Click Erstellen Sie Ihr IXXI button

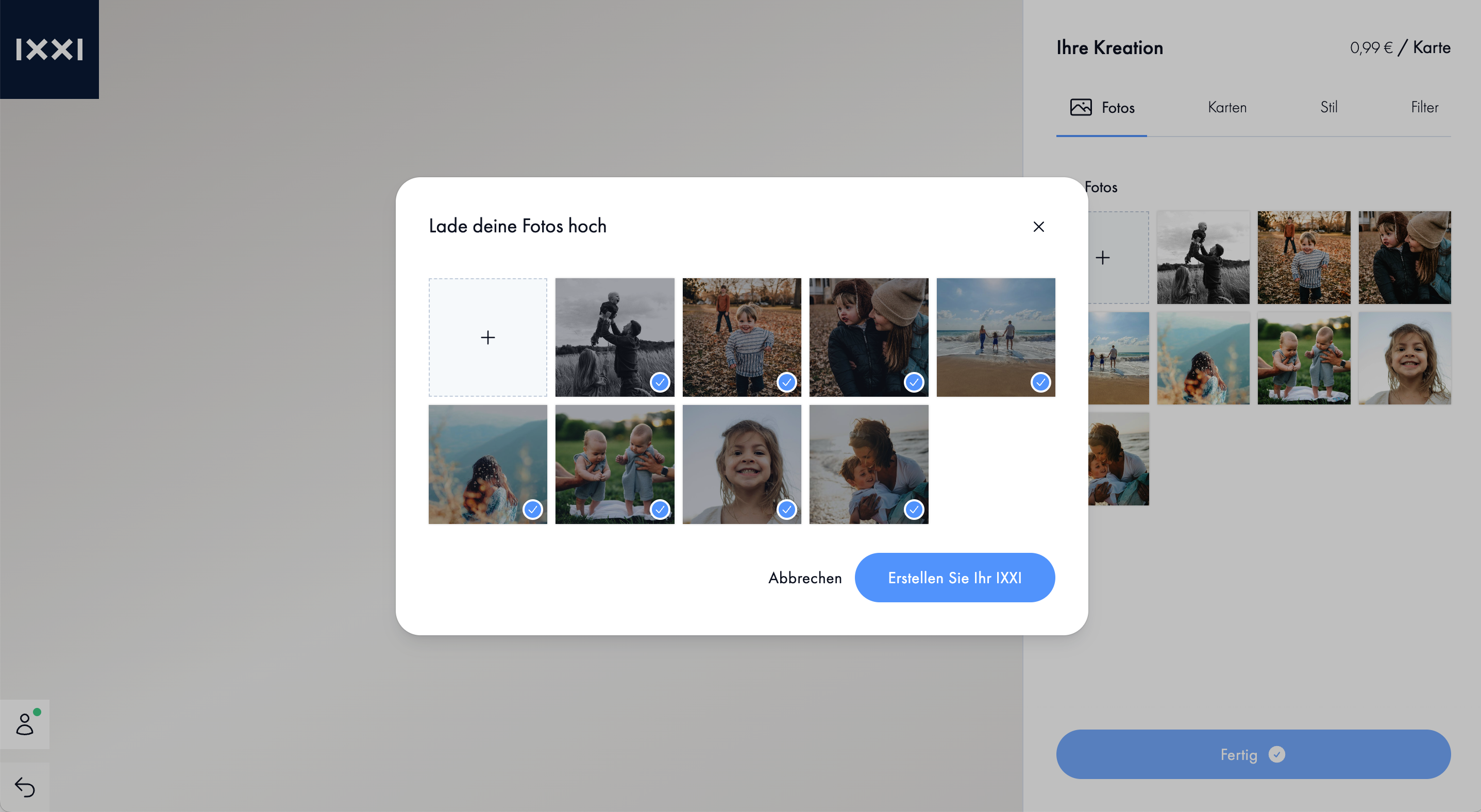click(954, 578)
